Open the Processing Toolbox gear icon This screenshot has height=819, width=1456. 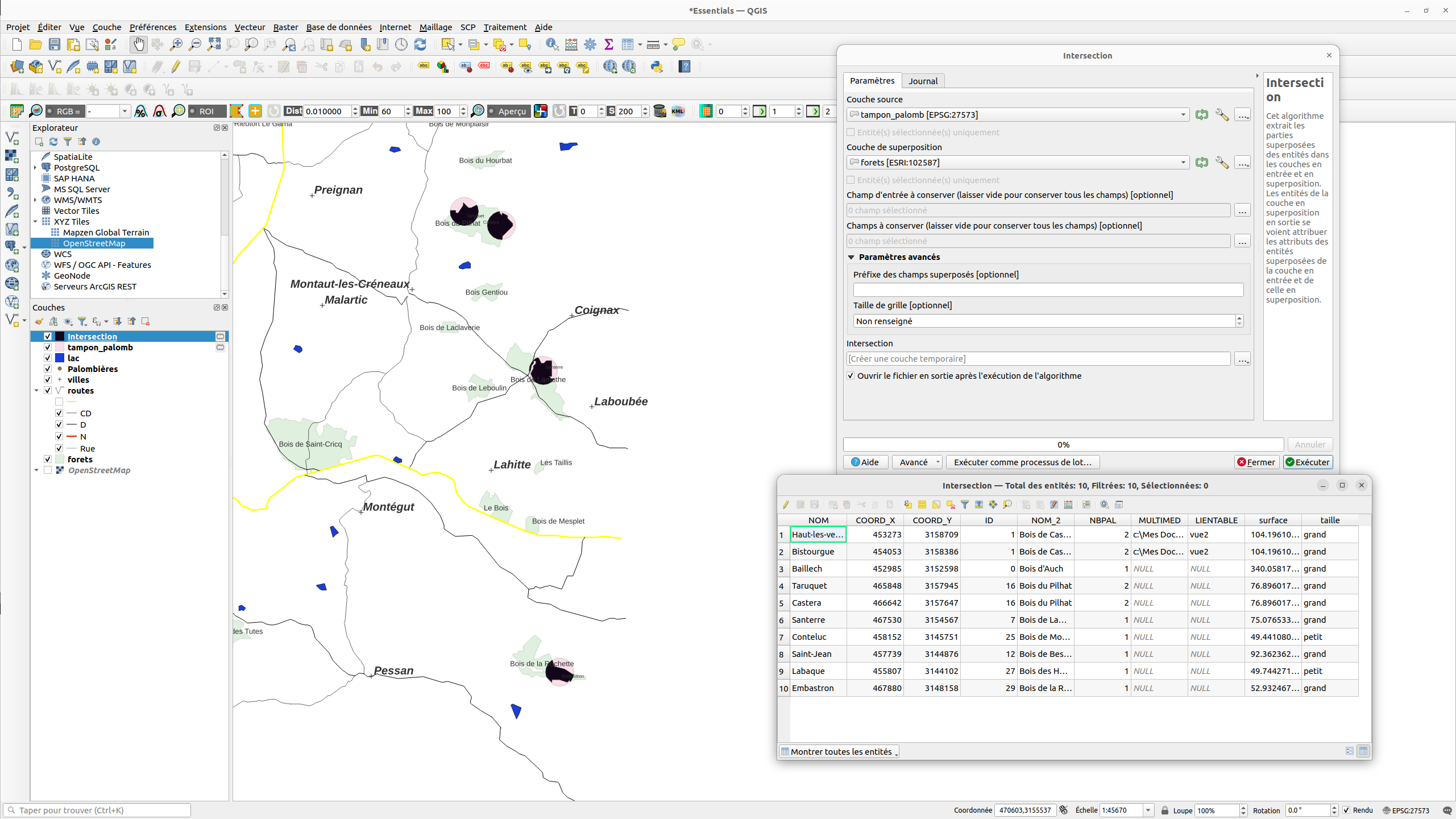[x=590, y=44]
